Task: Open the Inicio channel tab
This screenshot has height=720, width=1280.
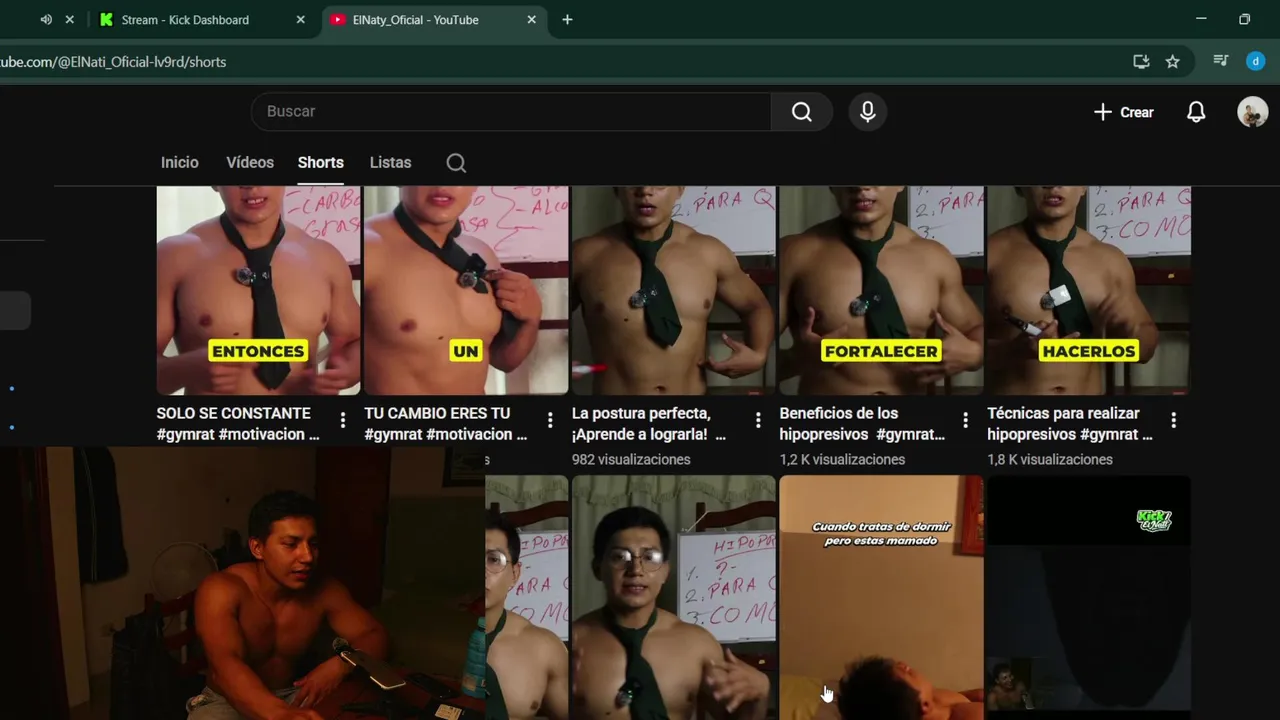Action: tap(180, 162)
